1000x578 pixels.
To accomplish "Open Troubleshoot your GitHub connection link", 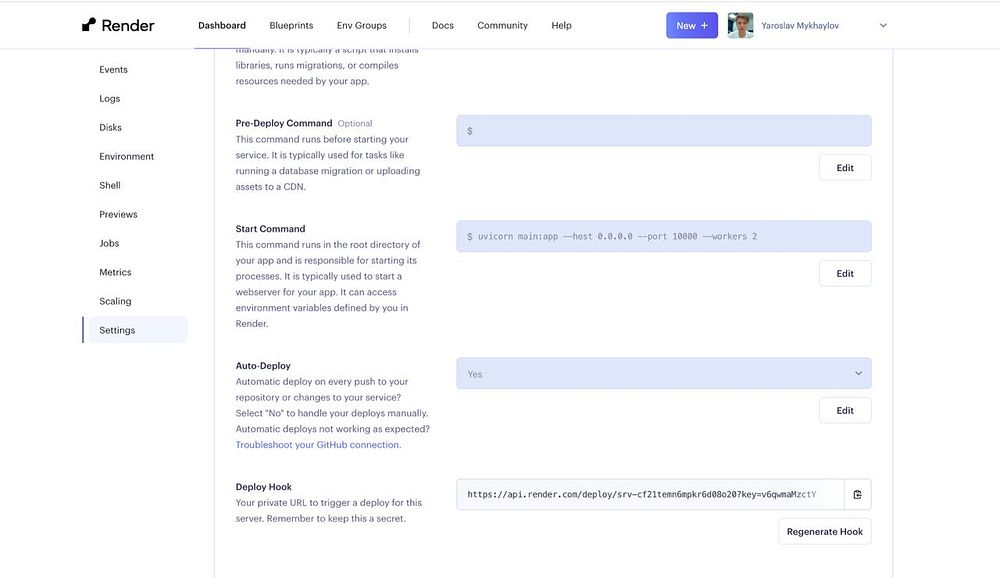I will 318,445.
